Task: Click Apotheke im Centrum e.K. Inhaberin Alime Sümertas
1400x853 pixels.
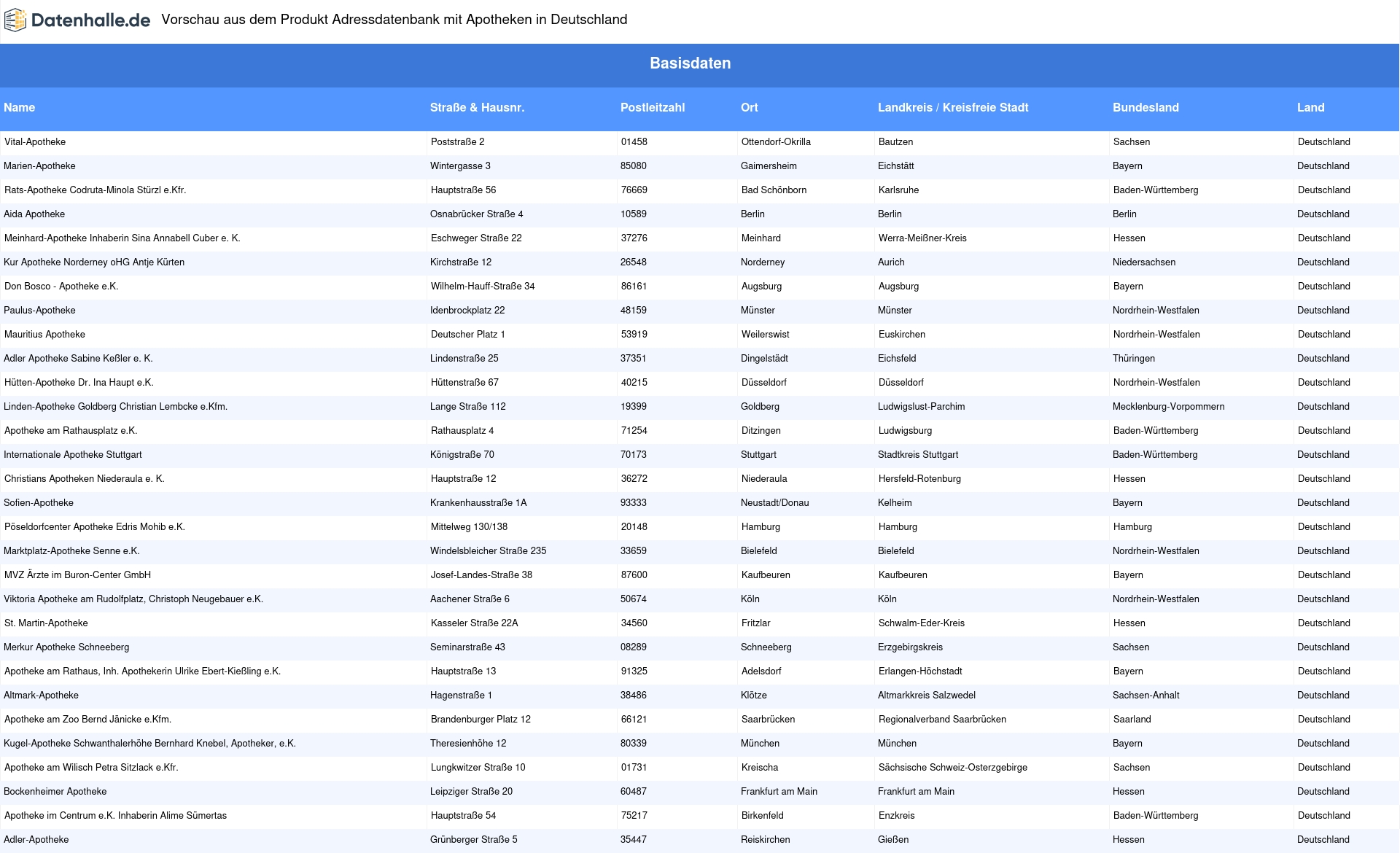Action: (x=115, y=816)
